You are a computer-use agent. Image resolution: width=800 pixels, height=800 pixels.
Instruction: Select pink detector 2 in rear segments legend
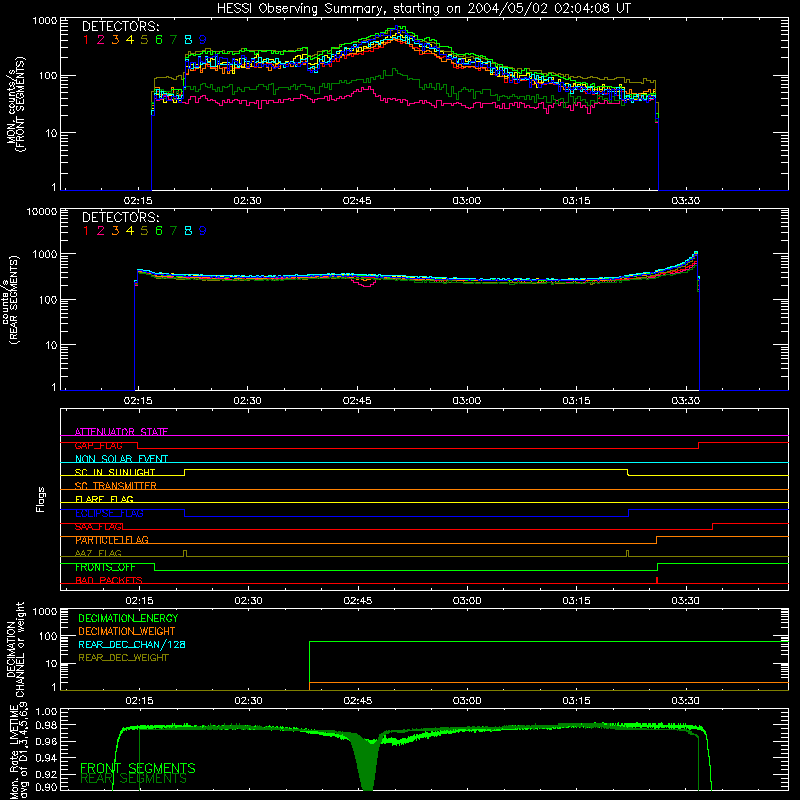(x=101, y=231)
